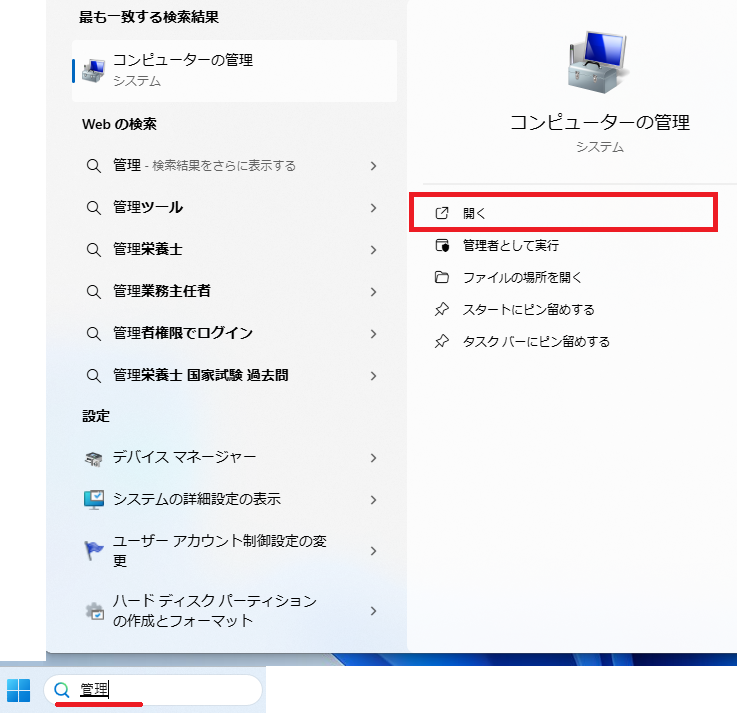Click the search magnifier icon in taskbar
Screen dimensions: 737x713
62,690
